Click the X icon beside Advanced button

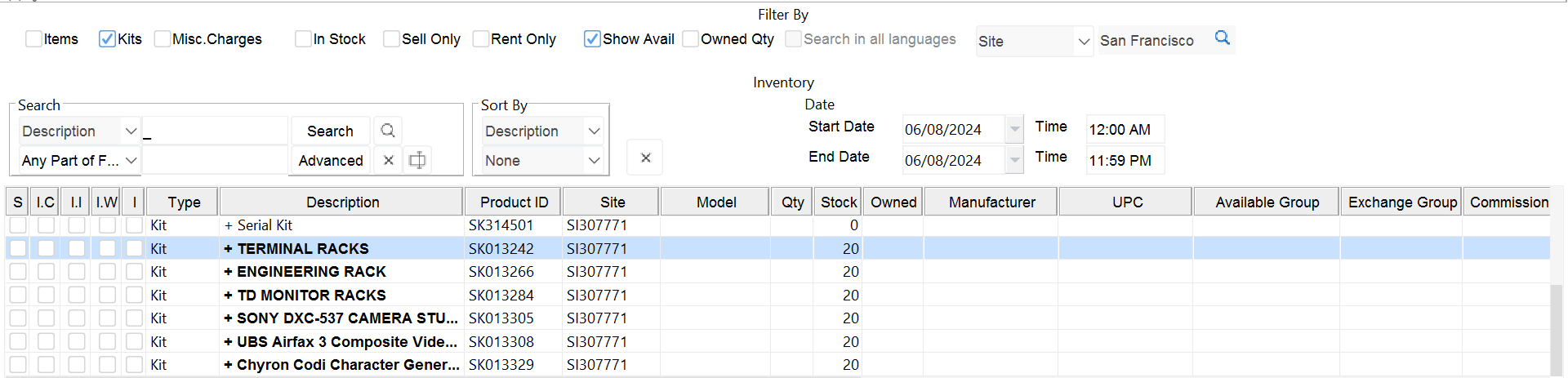[389, 161]
